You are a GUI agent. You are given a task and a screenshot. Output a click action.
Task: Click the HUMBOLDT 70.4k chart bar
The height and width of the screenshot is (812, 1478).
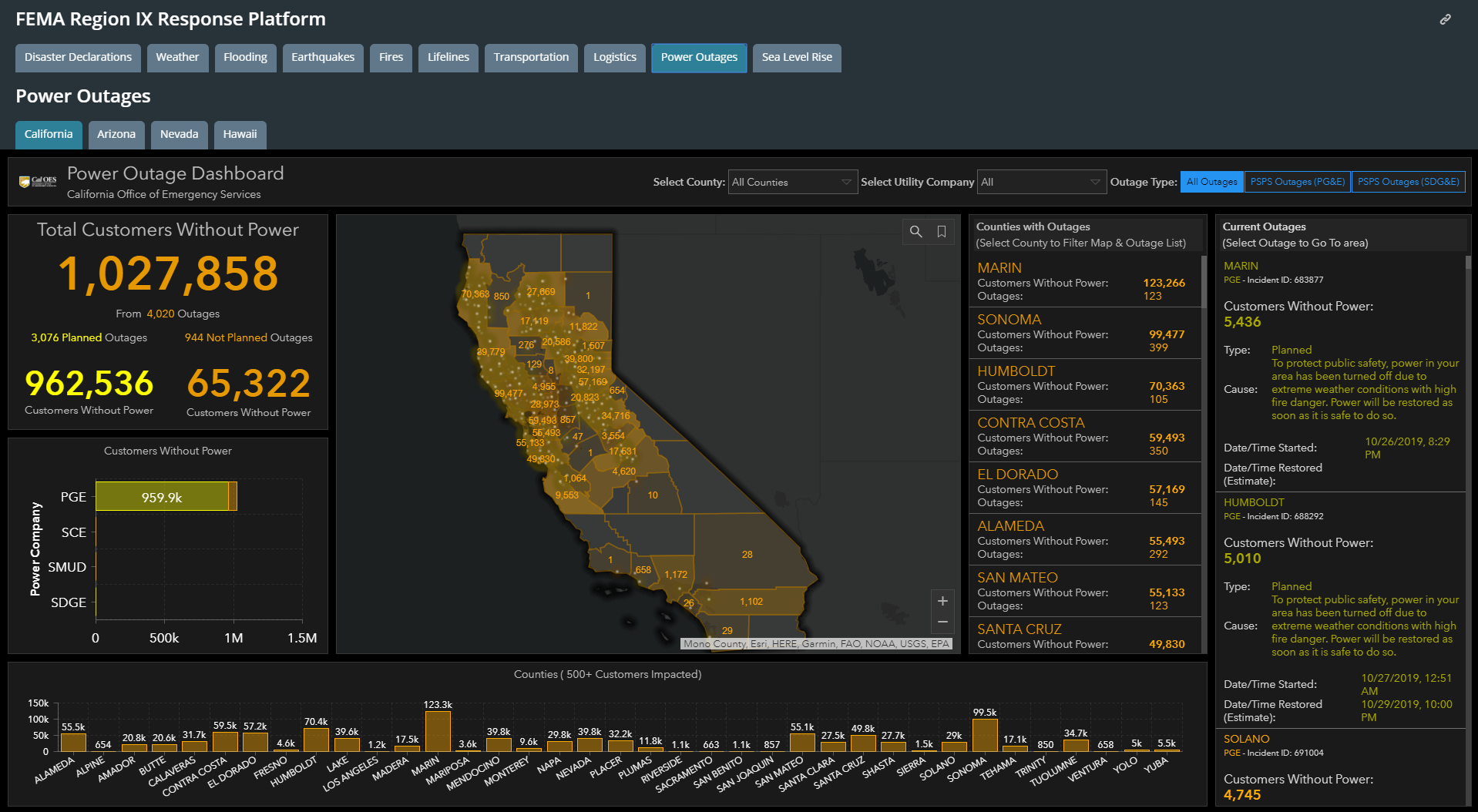click(x=316, y=740)
